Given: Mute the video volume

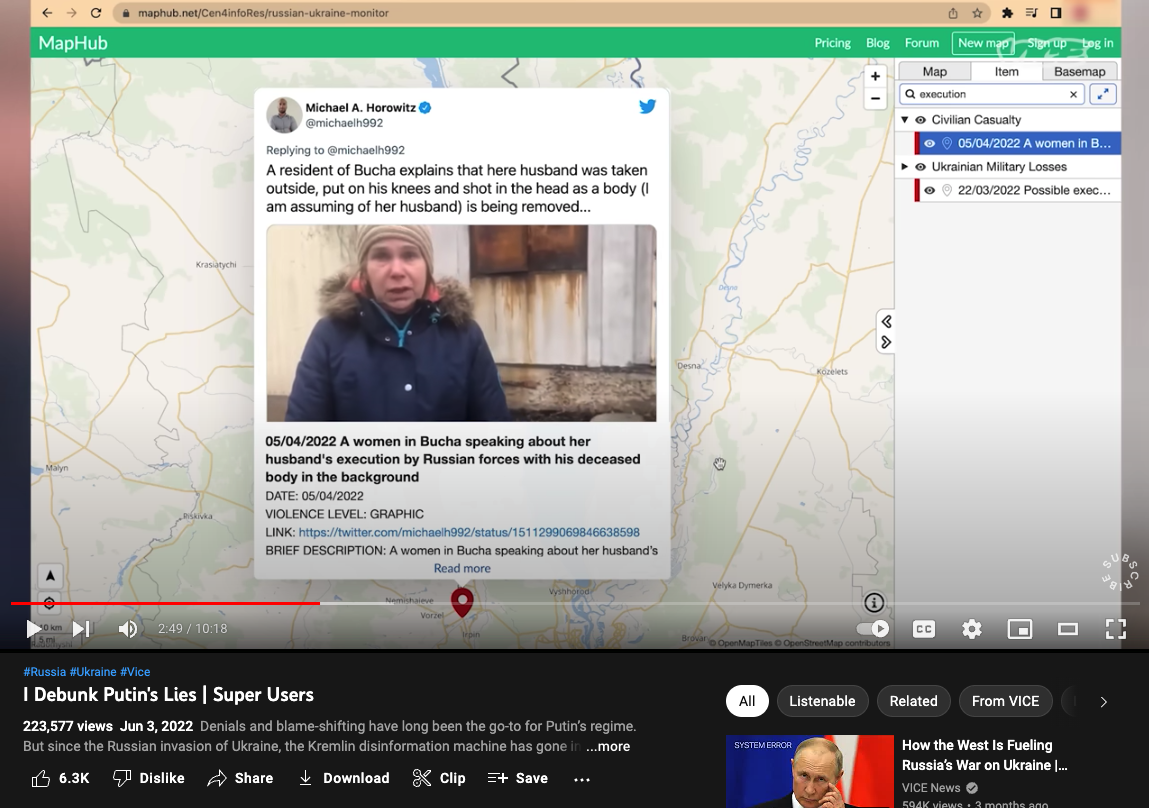Looking at the screenshot, I should point(128,629).
